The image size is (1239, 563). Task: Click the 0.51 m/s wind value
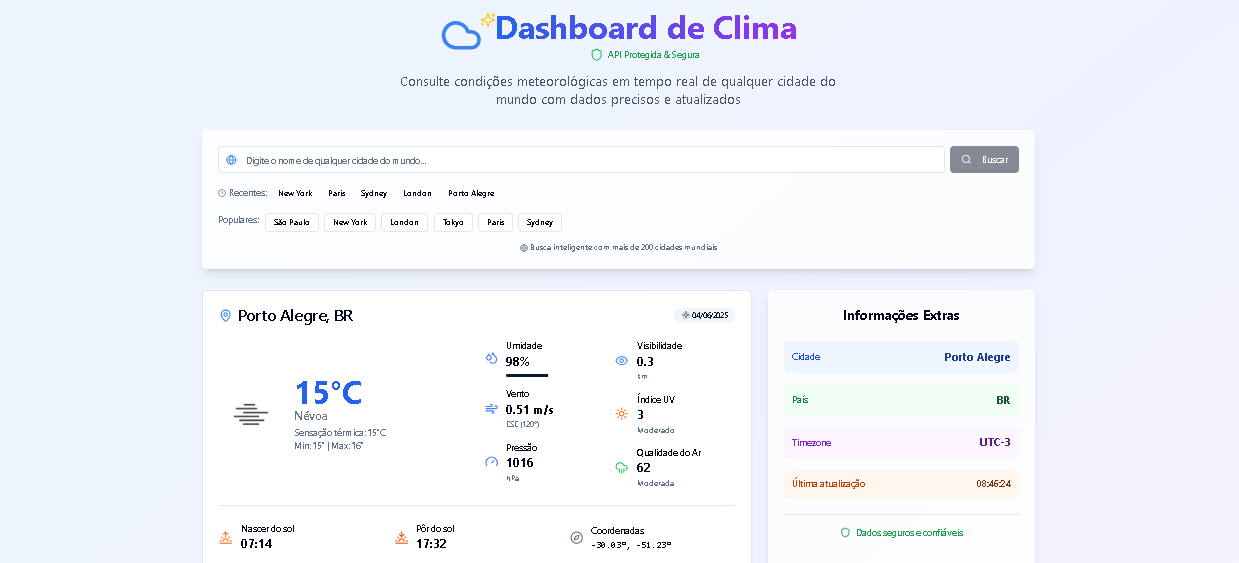click(530, 410)
